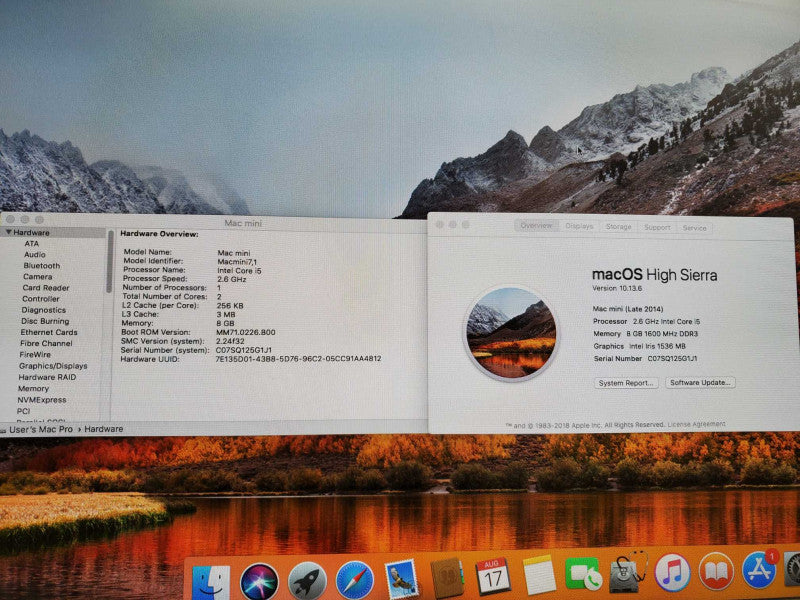Launch Siri from the Dock
The height and width of the screenshot is (600, 800).
point(259,581)
